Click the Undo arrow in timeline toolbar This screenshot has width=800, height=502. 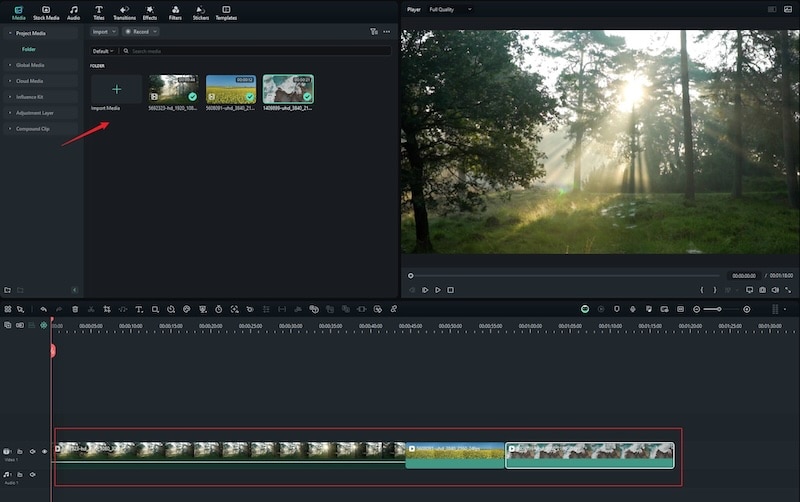[43, 309]
